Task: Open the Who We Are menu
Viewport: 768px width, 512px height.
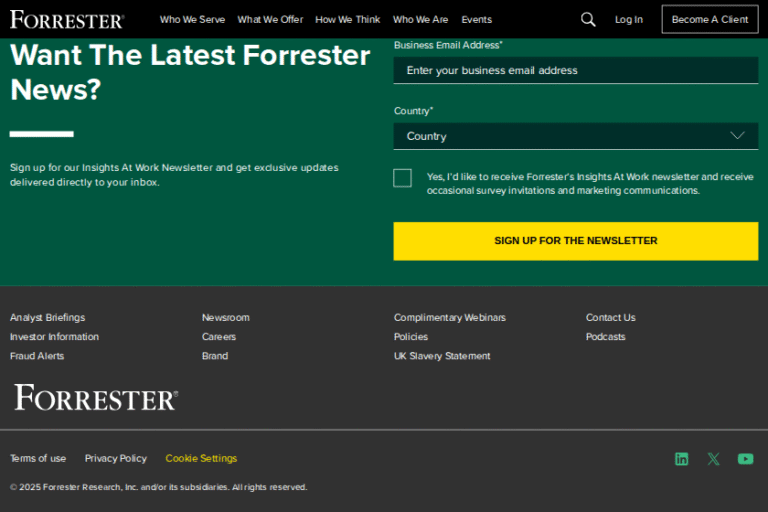Action: (x=420, y=19)
